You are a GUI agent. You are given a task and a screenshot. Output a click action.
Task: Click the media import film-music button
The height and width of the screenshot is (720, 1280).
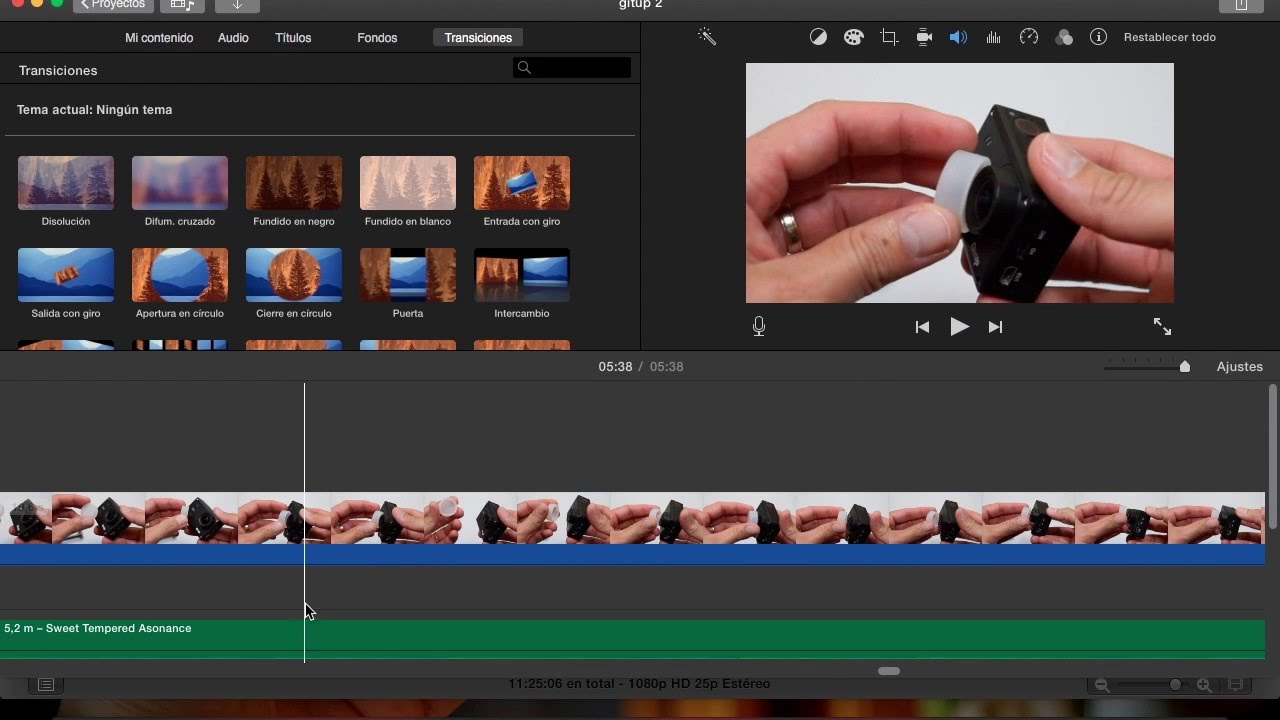[182, 5]
